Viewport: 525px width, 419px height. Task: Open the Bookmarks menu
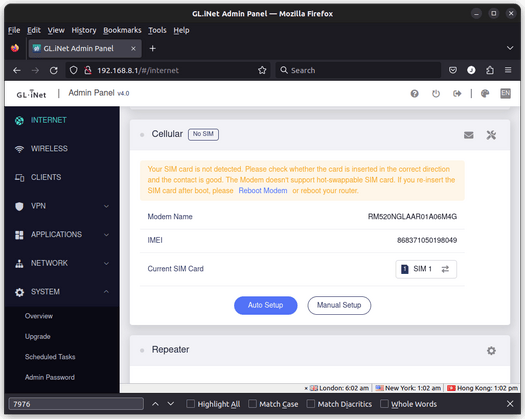(x=122, y=30)
